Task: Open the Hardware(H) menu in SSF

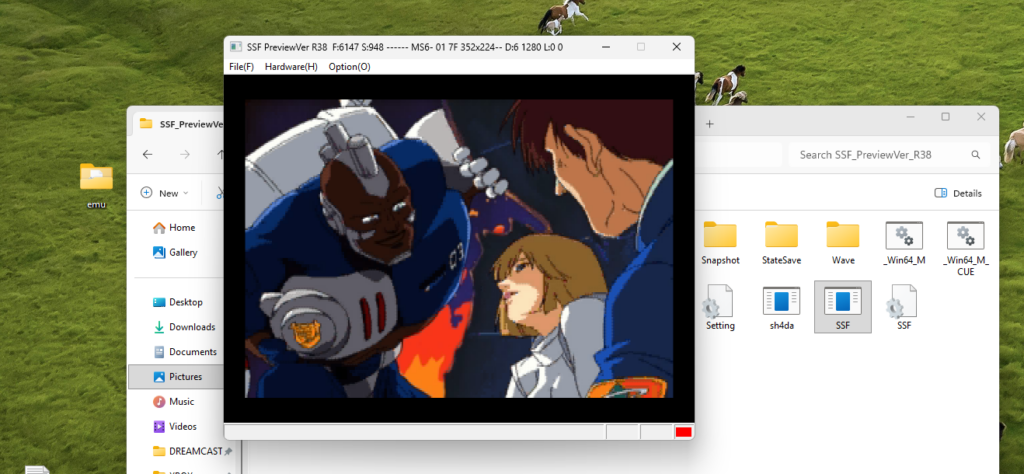Action: (291, 67)
